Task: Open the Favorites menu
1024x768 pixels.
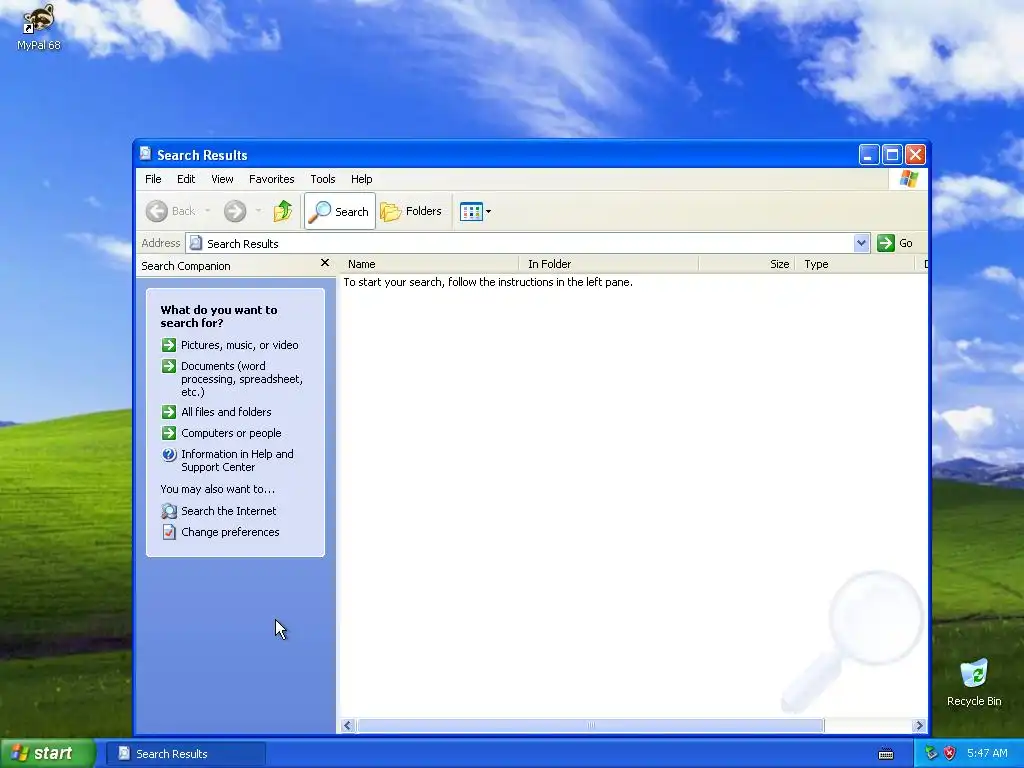Action: tap(272, 179)
